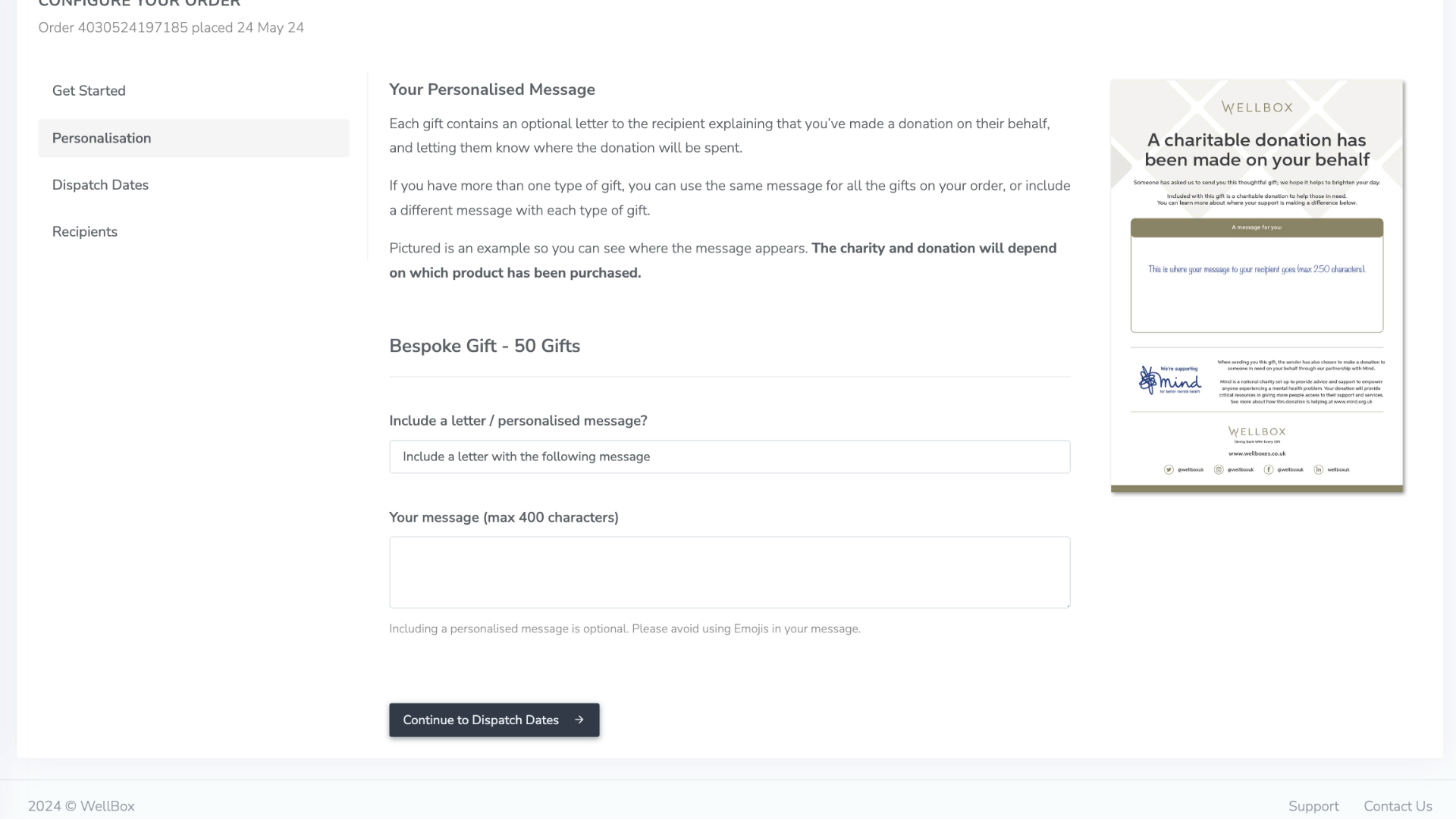Click the Twitter icon in the letter preview
1456x819 pixels.
pyautogui.click(x=1169, y=469)
